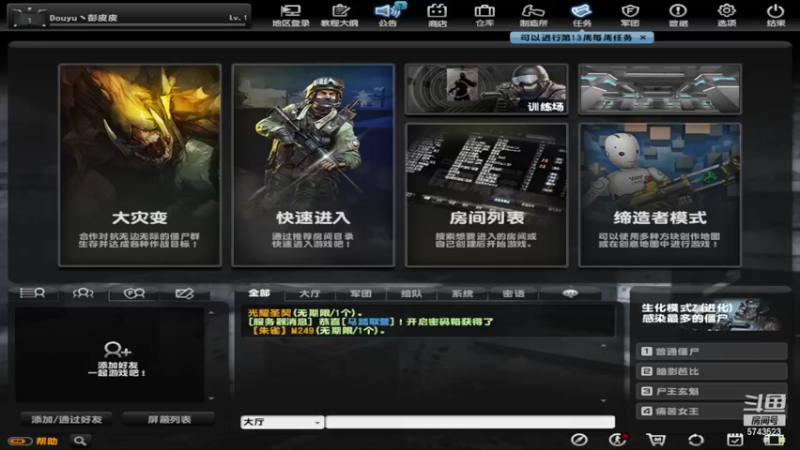The image size is (800, 450).
Task: Dismiss the 第13周每周任务 notification
Action: [x=643, y=37]
